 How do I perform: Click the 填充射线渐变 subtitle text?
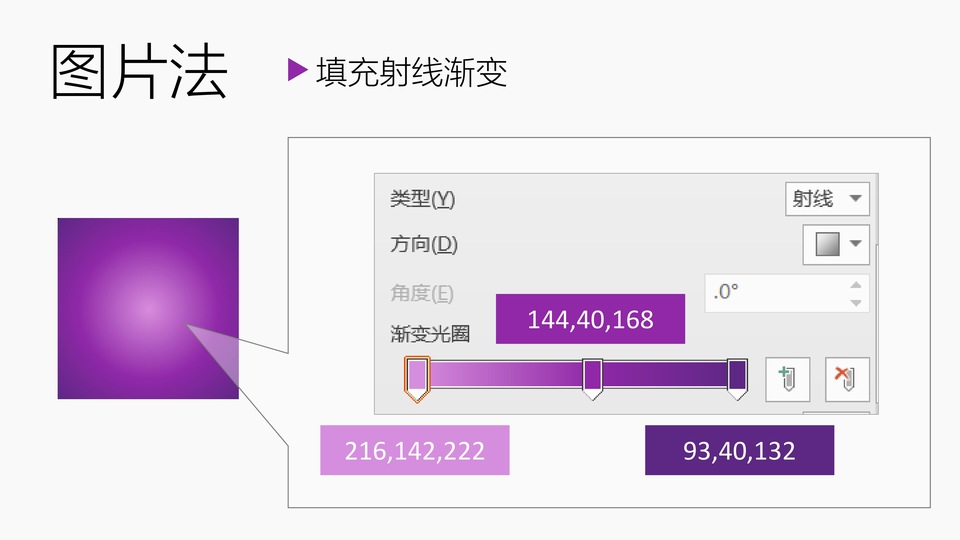[411, 72]
